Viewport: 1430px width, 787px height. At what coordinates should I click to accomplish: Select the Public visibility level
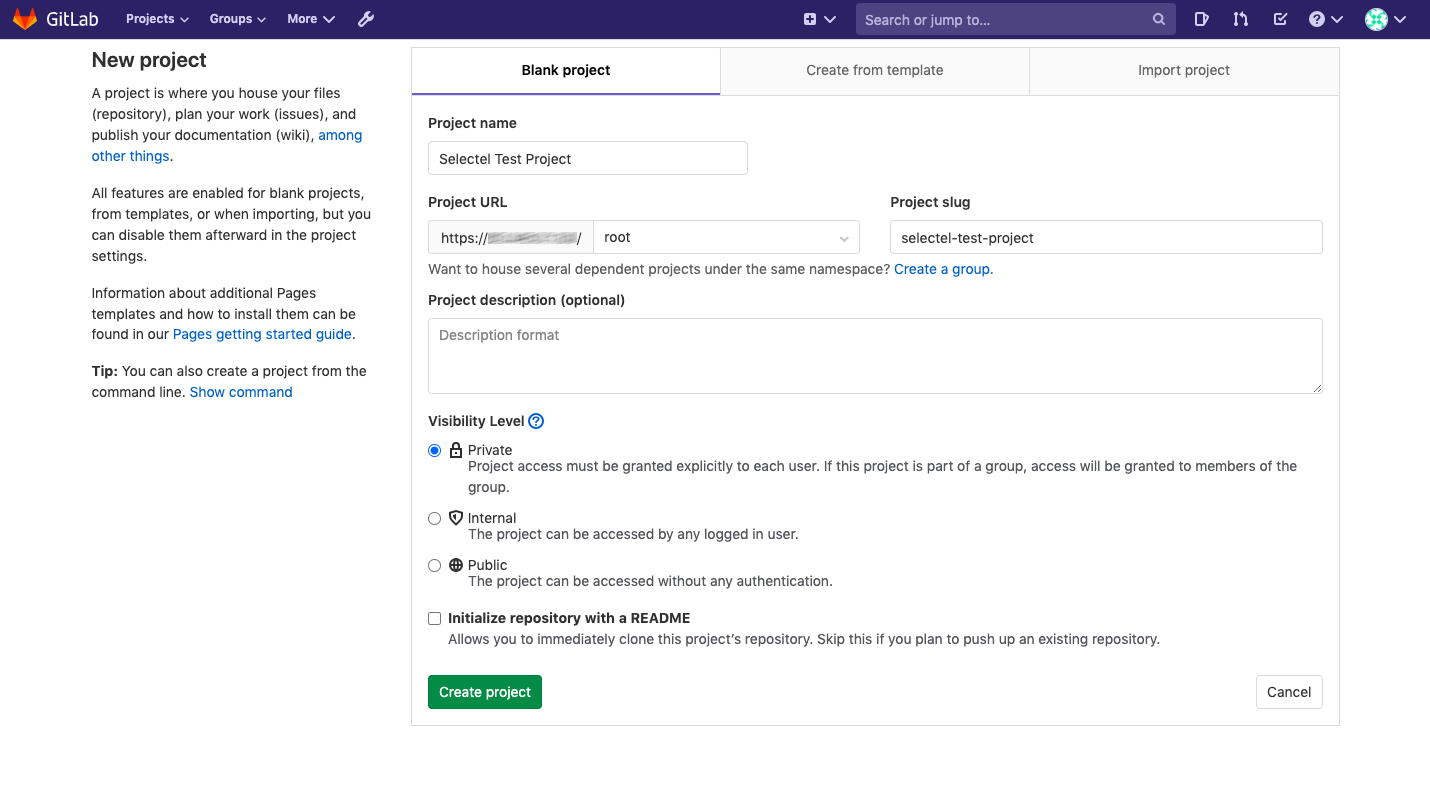tap(434, 565)
